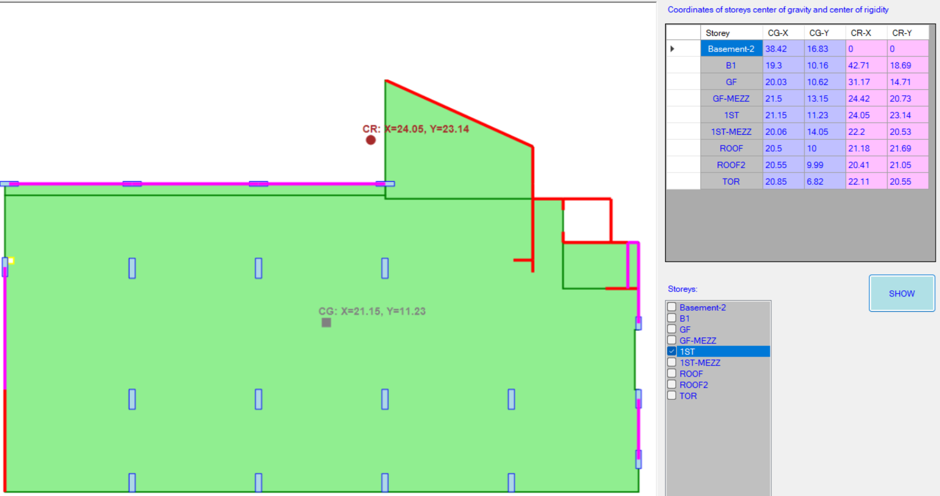
Task: Select the row pointer arrow beside Basement-2
Action: tap(672, 49)
